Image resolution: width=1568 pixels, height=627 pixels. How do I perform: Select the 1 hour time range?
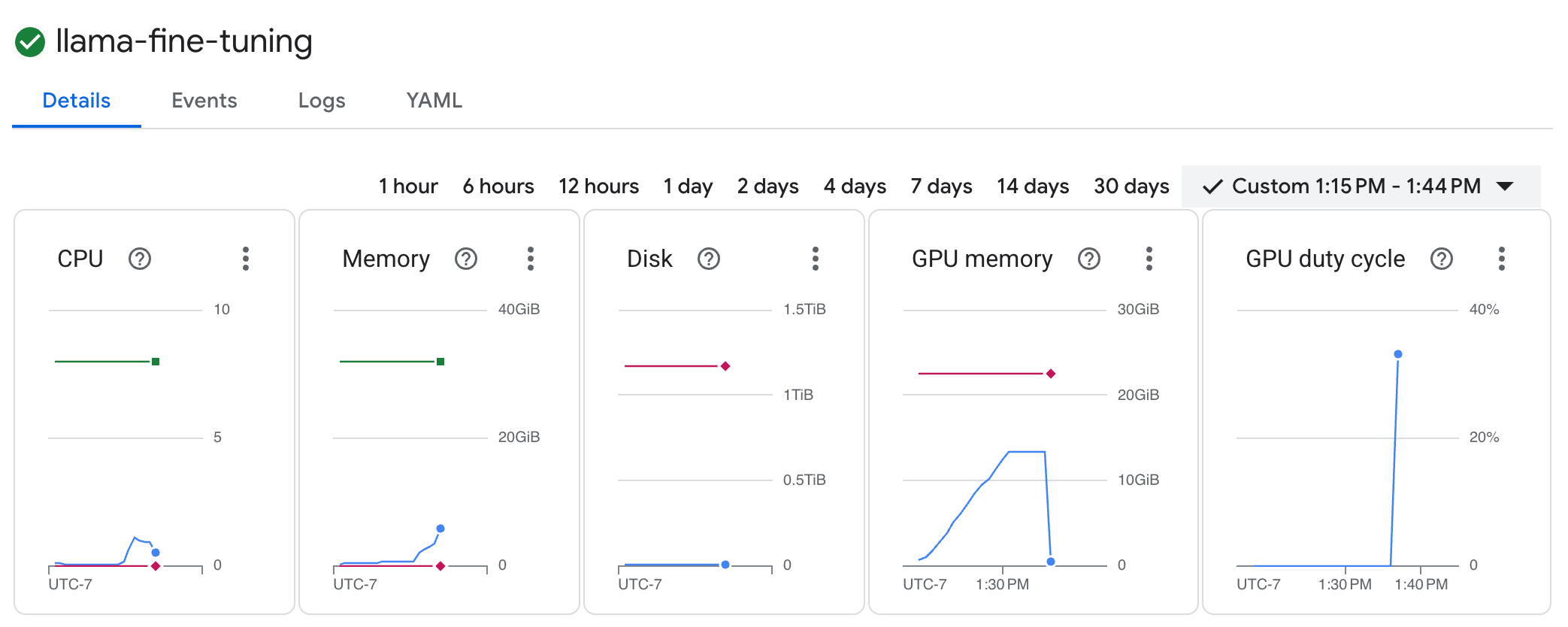click(408, 186)
